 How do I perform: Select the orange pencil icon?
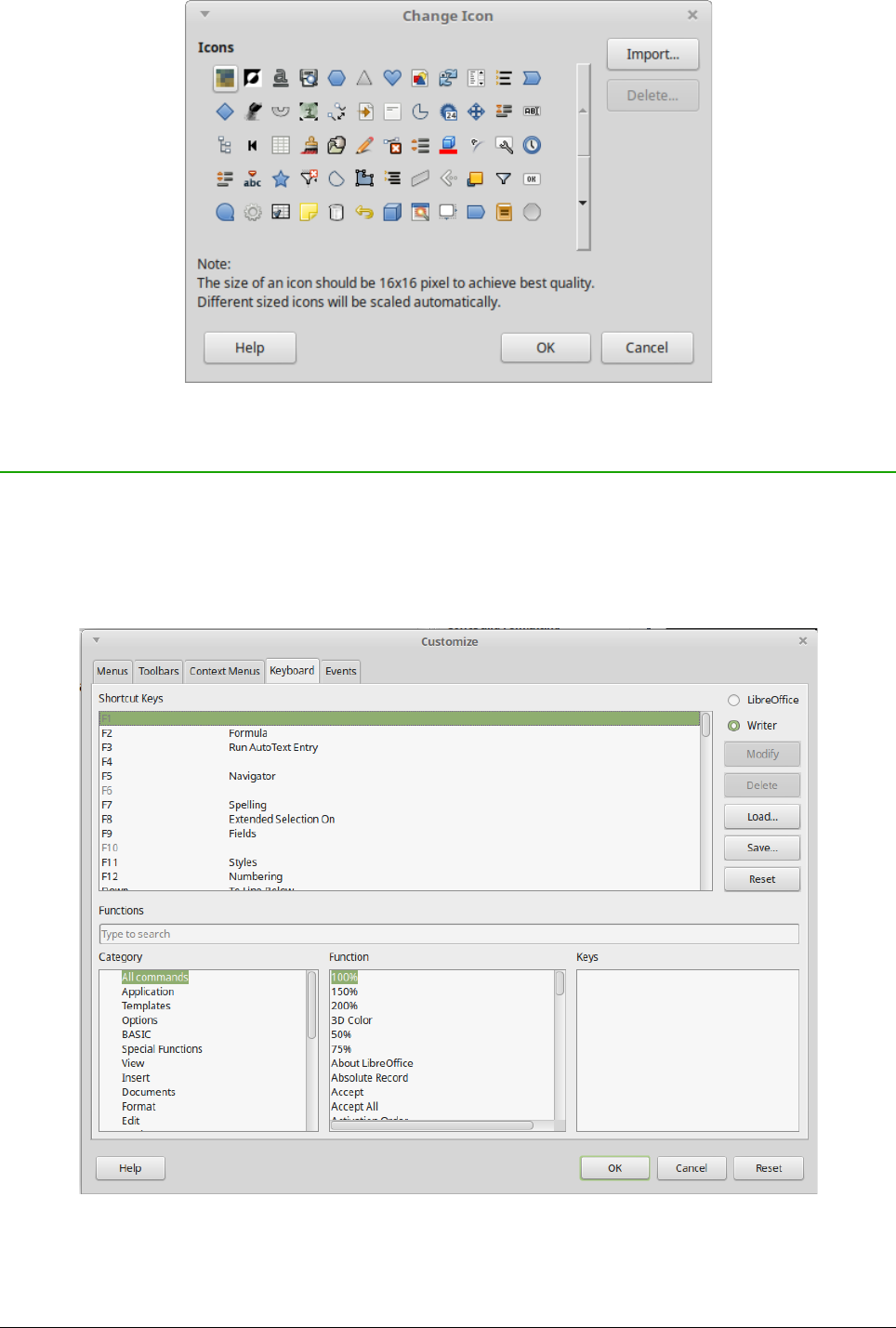coord(364,145)
